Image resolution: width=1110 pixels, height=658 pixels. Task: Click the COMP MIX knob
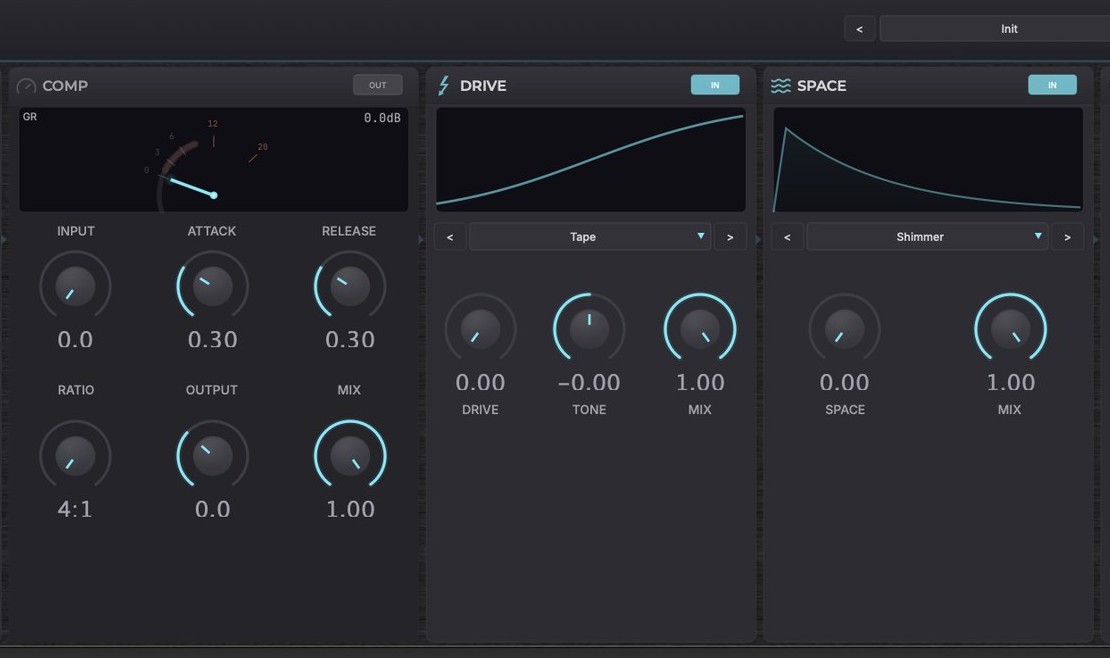[x=350, y=455]
